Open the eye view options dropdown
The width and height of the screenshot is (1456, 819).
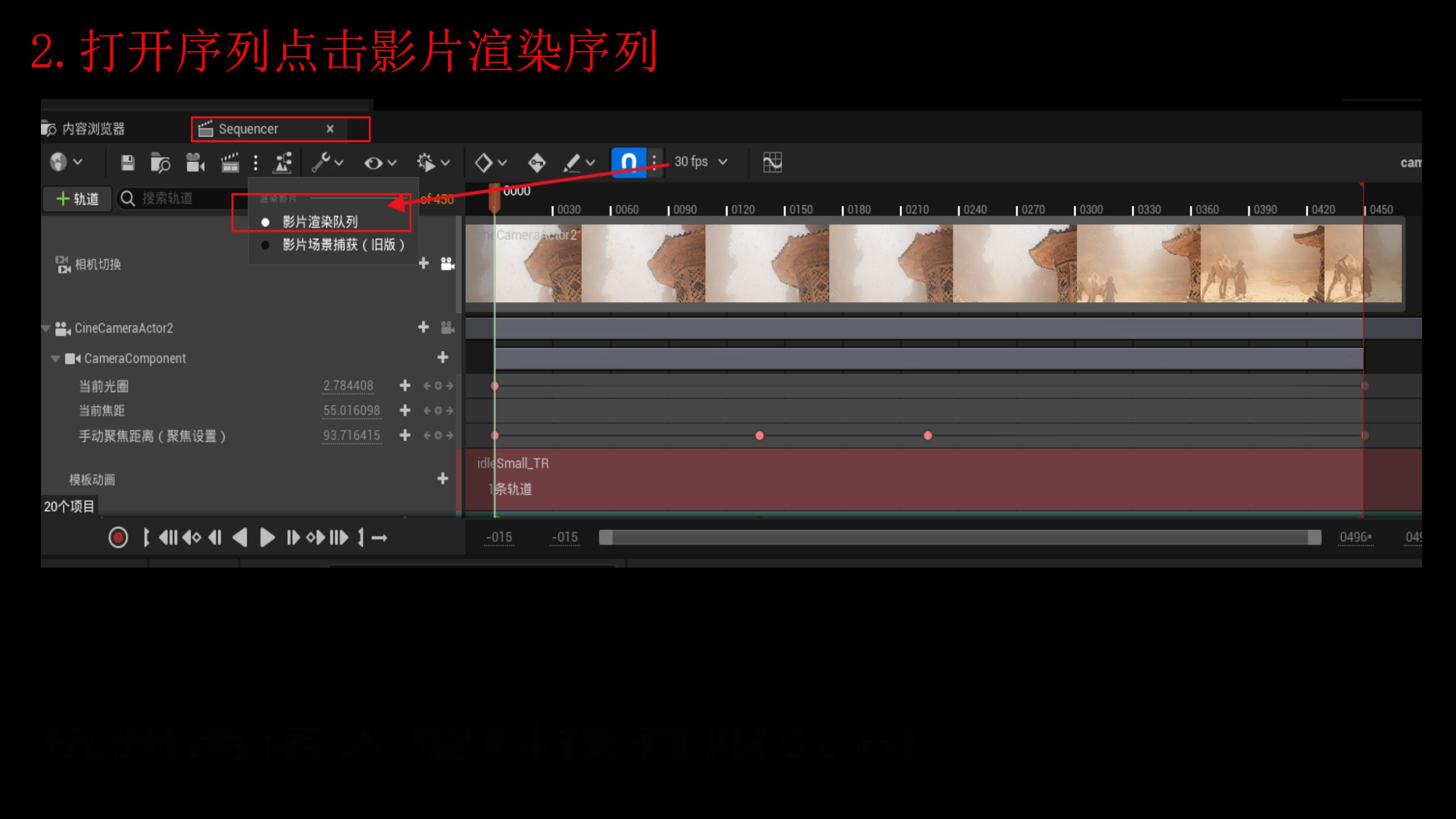pyautogui.click(x=380, y=163)
